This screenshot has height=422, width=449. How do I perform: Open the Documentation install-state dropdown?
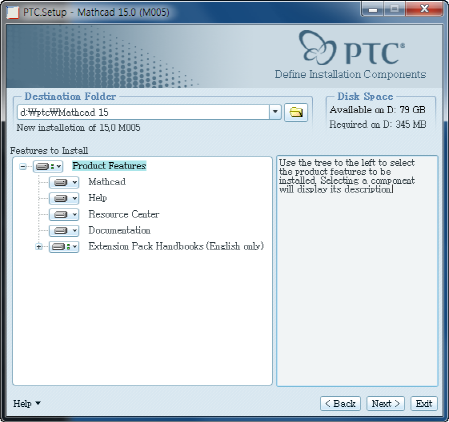point(64,230)
